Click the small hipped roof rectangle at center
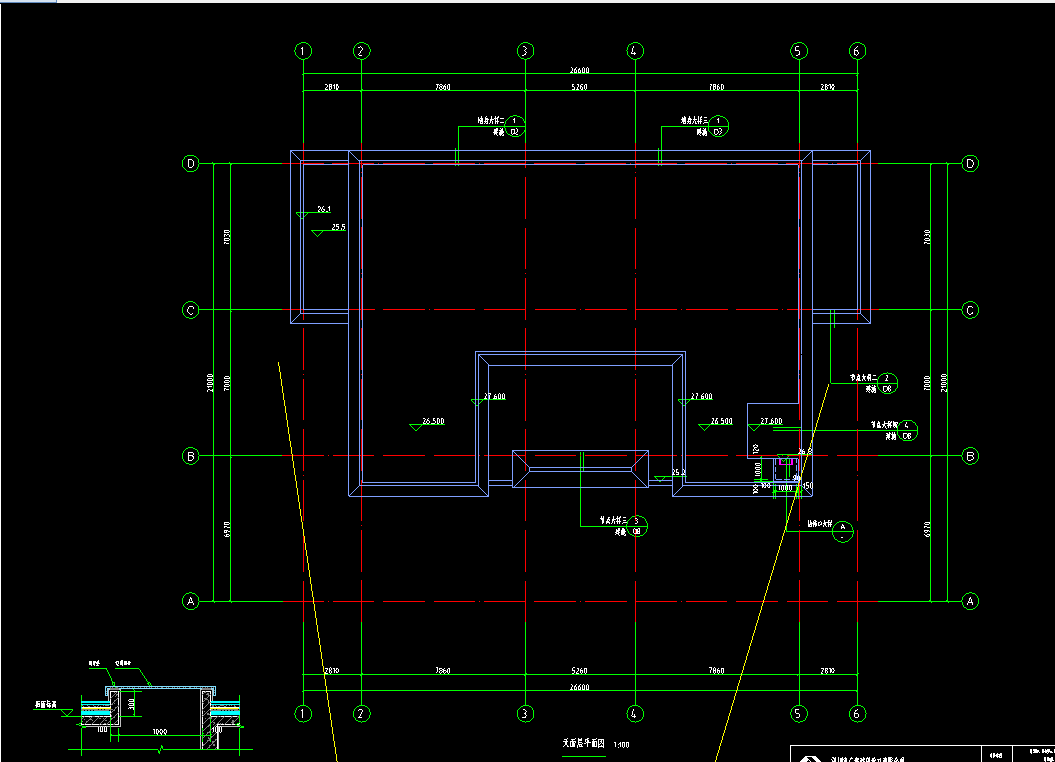The height and width of the screenshot is (762, 1055). [581, 469]
